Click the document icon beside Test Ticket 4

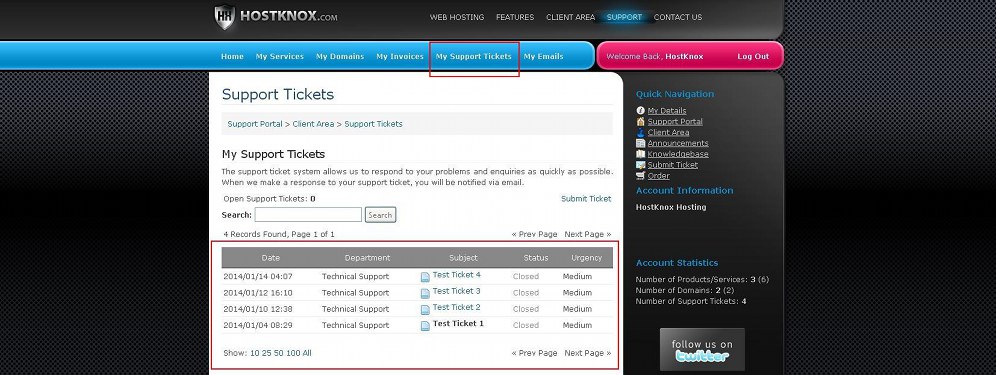[425, 277]
